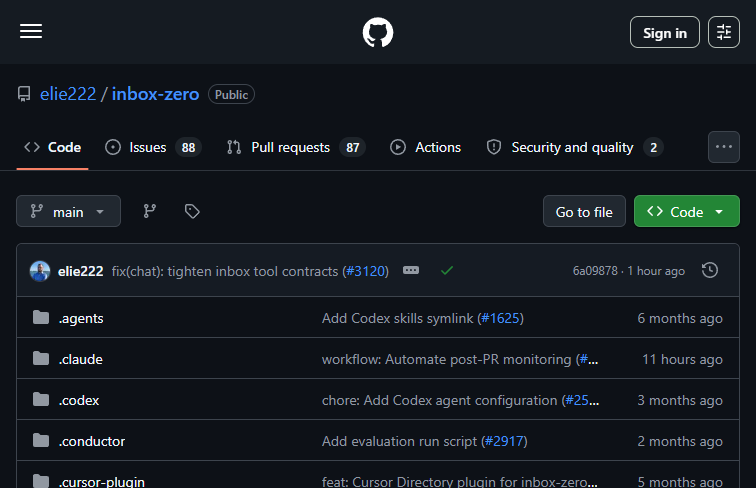View tags using the tag icon

coord(192,211)
